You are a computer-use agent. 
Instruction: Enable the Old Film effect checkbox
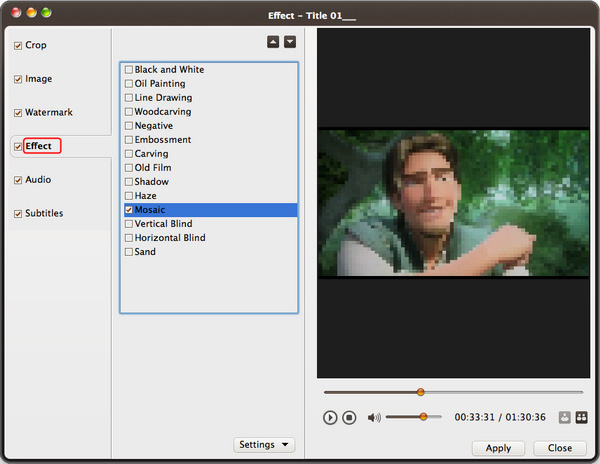click(x=129, y=168)
